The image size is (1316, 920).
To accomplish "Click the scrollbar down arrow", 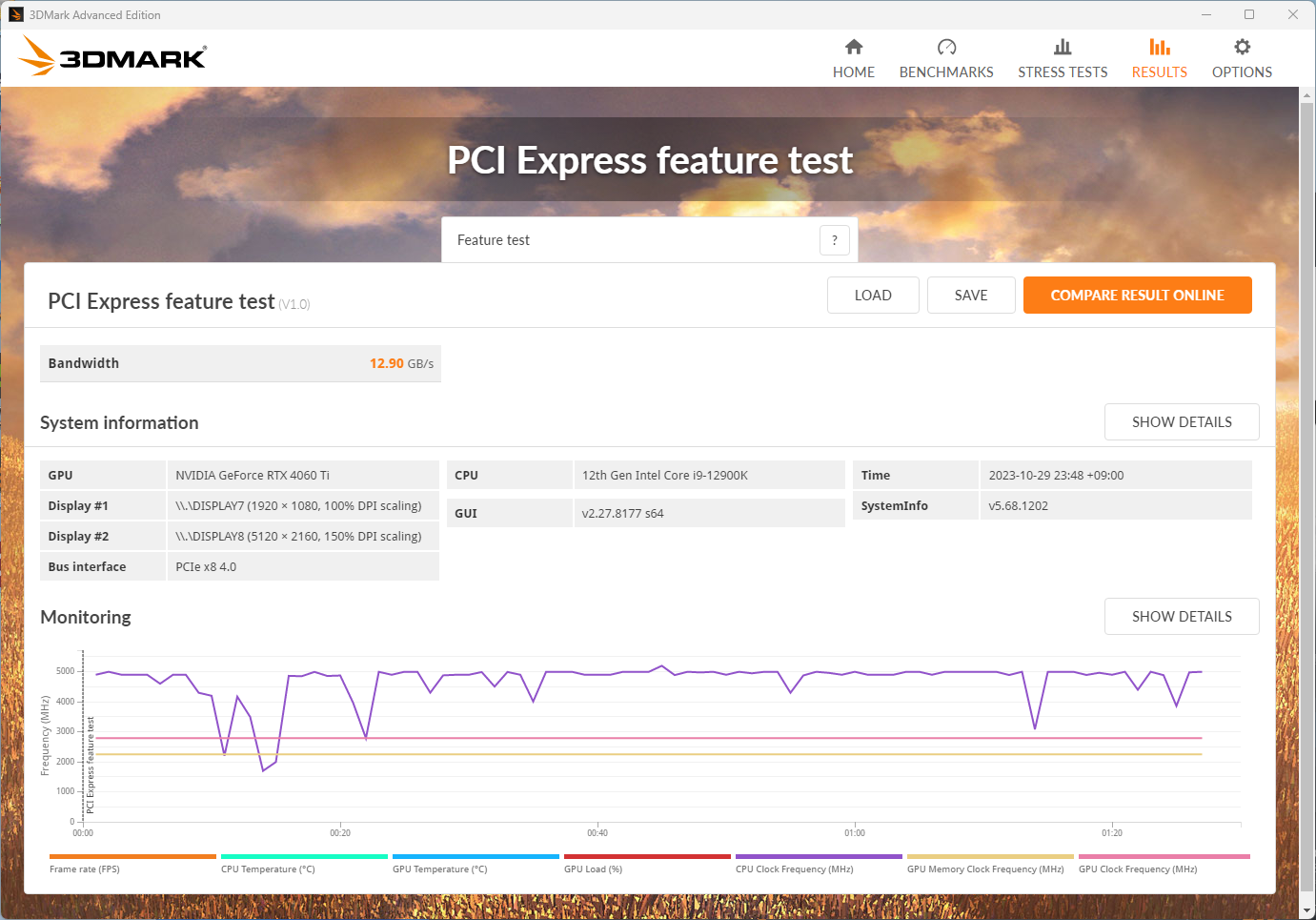I will [x=1307, y=911].
